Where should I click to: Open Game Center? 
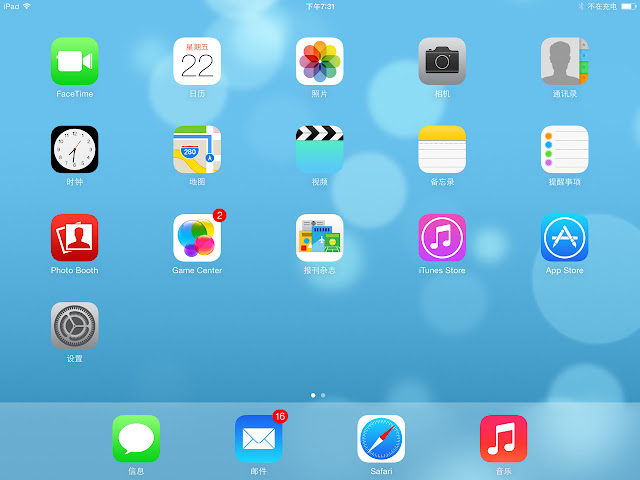197,238
